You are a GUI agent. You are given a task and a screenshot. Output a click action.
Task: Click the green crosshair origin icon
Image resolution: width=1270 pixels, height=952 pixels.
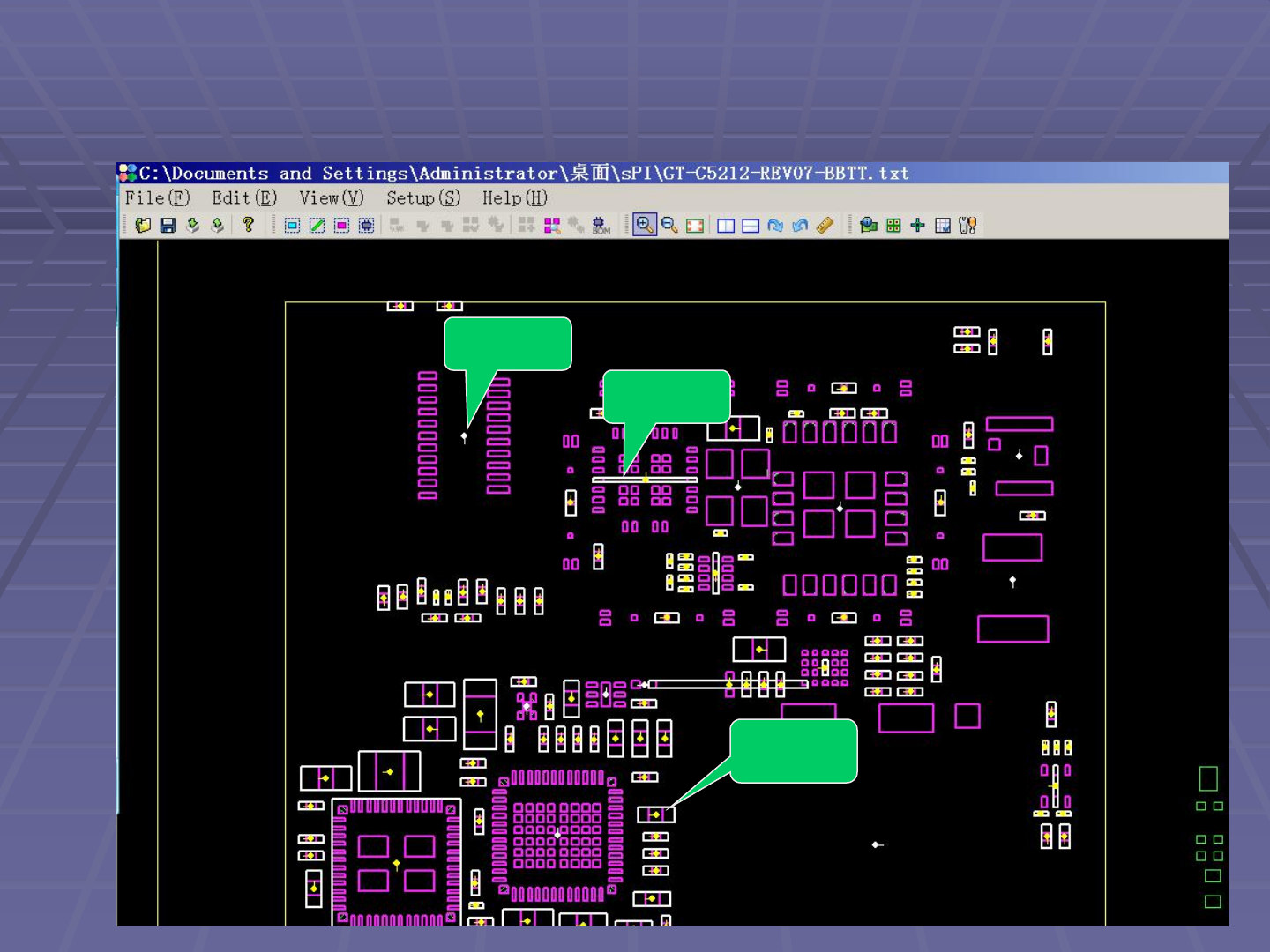(917, 226)
